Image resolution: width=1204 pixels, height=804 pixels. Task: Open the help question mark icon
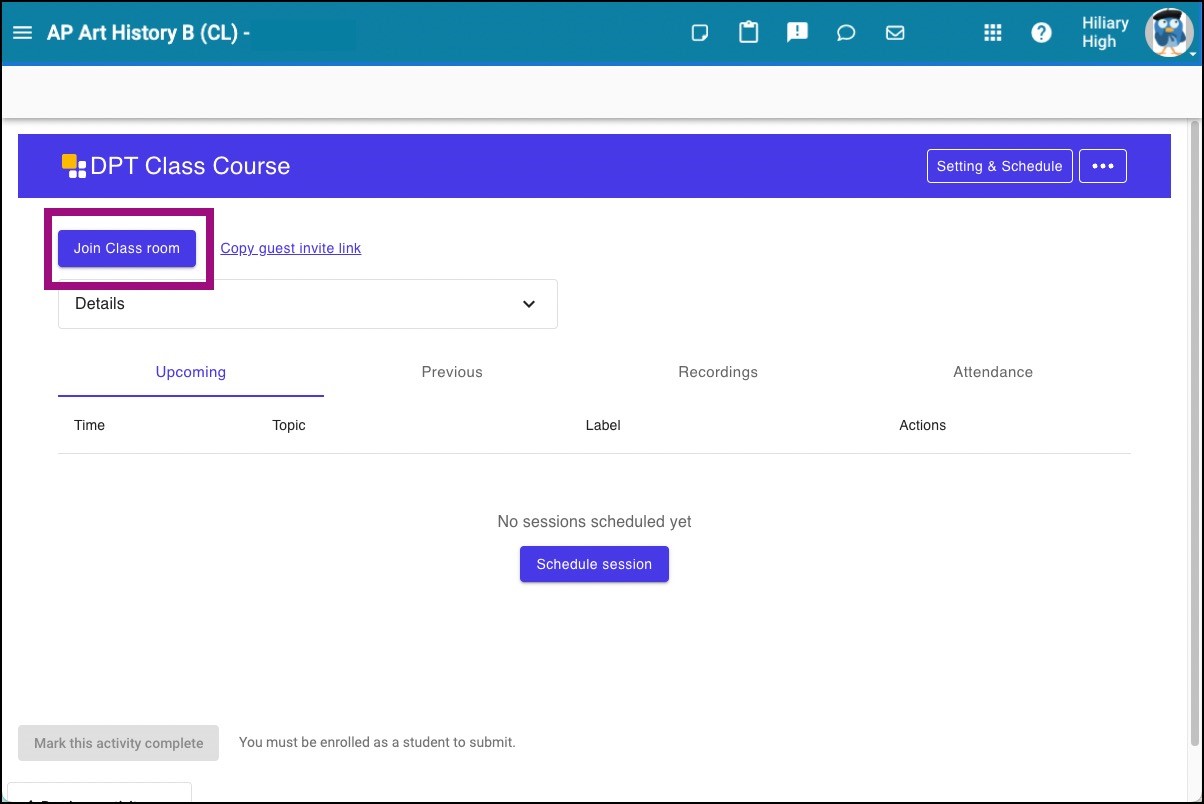point(1042,32)
